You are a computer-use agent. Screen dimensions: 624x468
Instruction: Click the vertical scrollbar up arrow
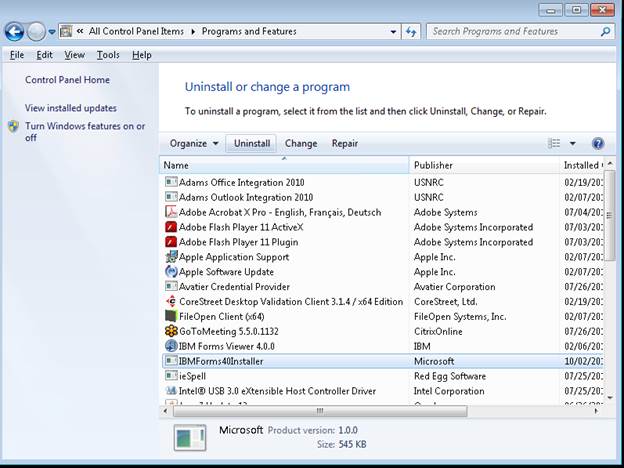tap(610, 164)
